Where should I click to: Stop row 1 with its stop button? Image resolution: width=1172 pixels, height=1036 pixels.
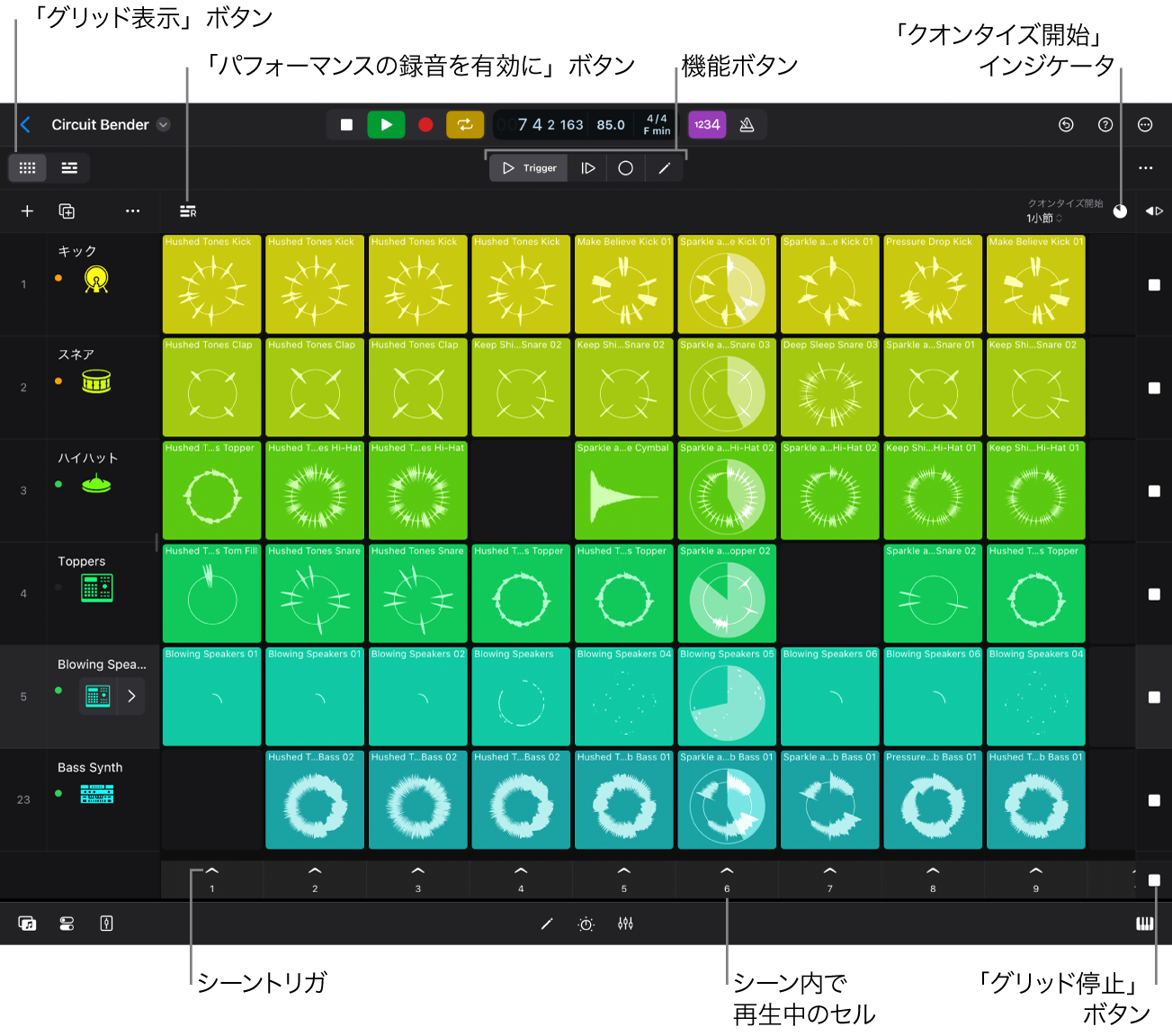click(x=1154, y=285)
